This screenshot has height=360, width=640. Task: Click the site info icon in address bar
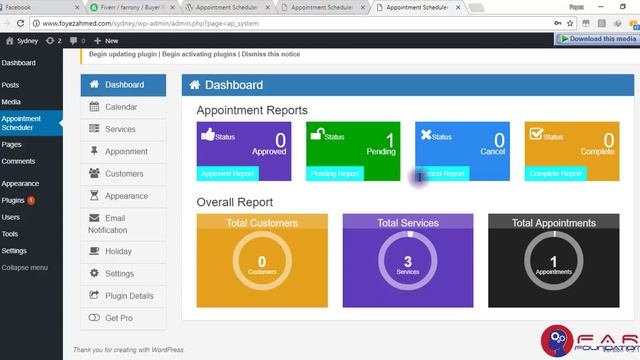pos(36,23)
